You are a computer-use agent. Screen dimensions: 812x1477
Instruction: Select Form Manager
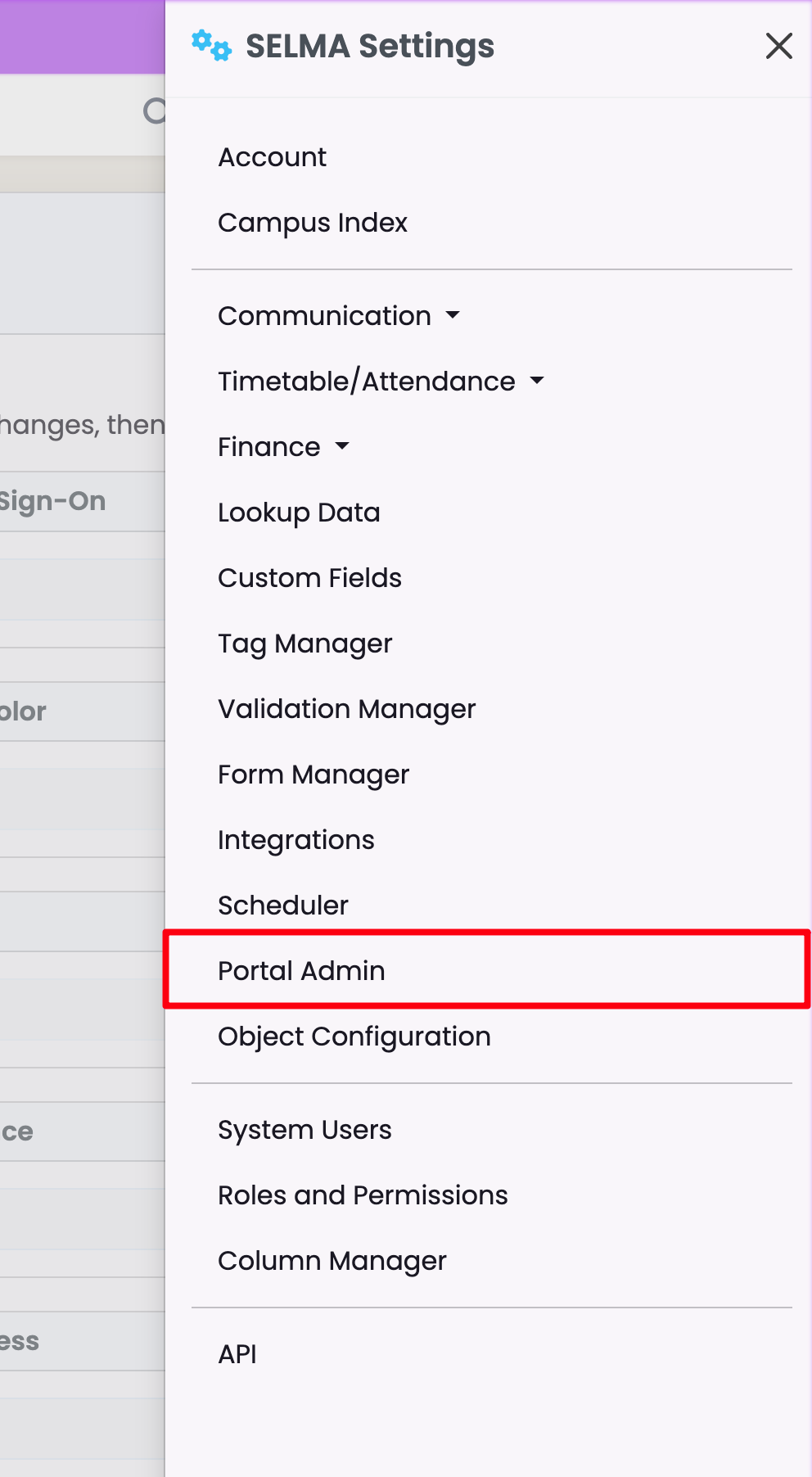313,775
